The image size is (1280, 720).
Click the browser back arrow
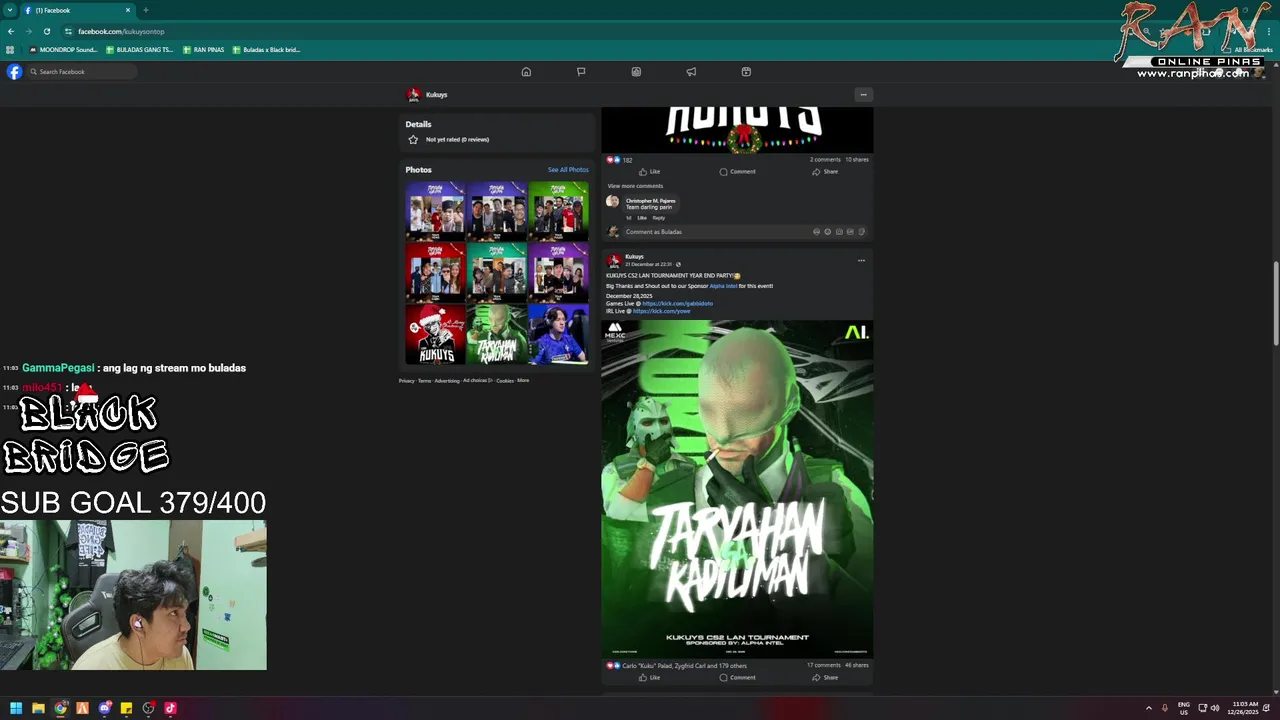coord(11,31)
